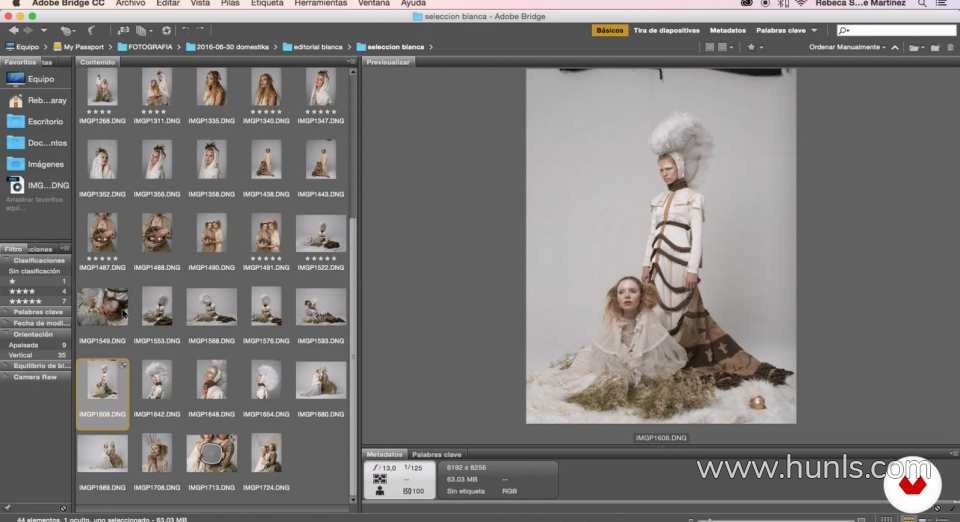This screenshot has width=960, height=522.
Task: Select thumbnail IMGP1713.DNG
Action: [x=211, y=453]
